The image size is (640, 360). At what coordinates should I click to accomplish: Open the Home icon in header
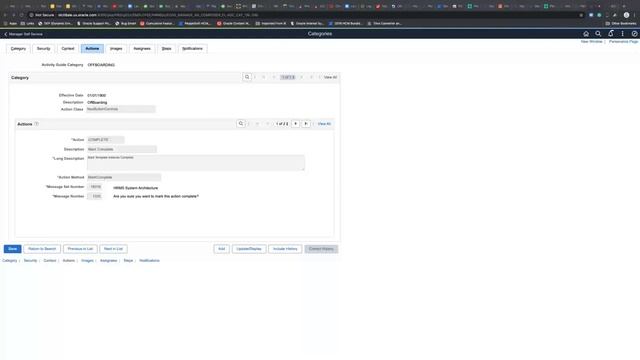point(586,34)
